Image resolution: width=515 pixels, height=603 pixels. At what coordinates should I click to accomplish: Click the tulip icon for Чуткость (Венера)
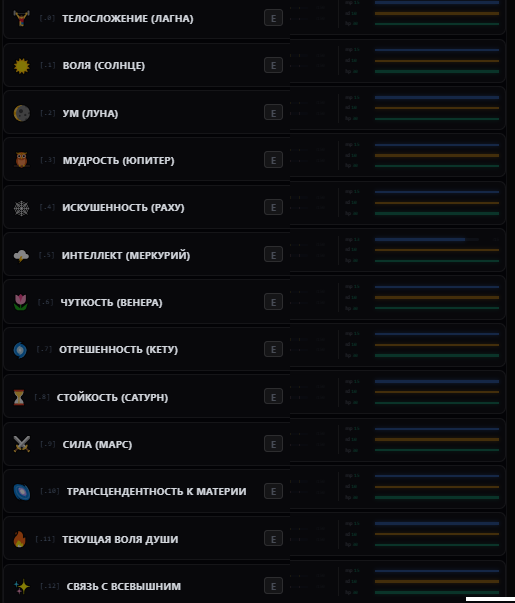coord(21,302)
